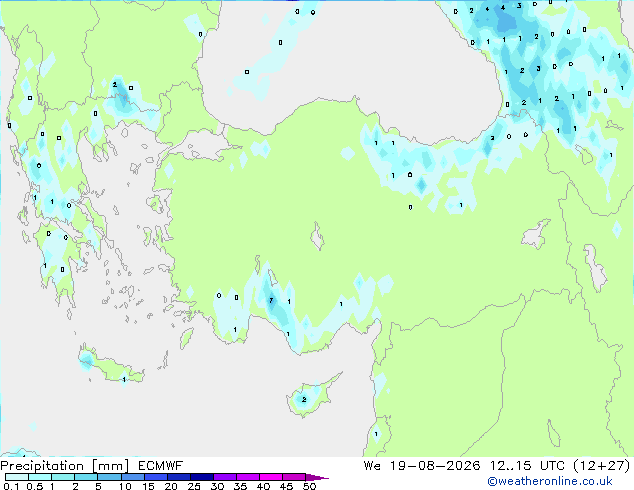
Task: Select the 45–50 mm legend color swatch
Action: coord(294,477)
